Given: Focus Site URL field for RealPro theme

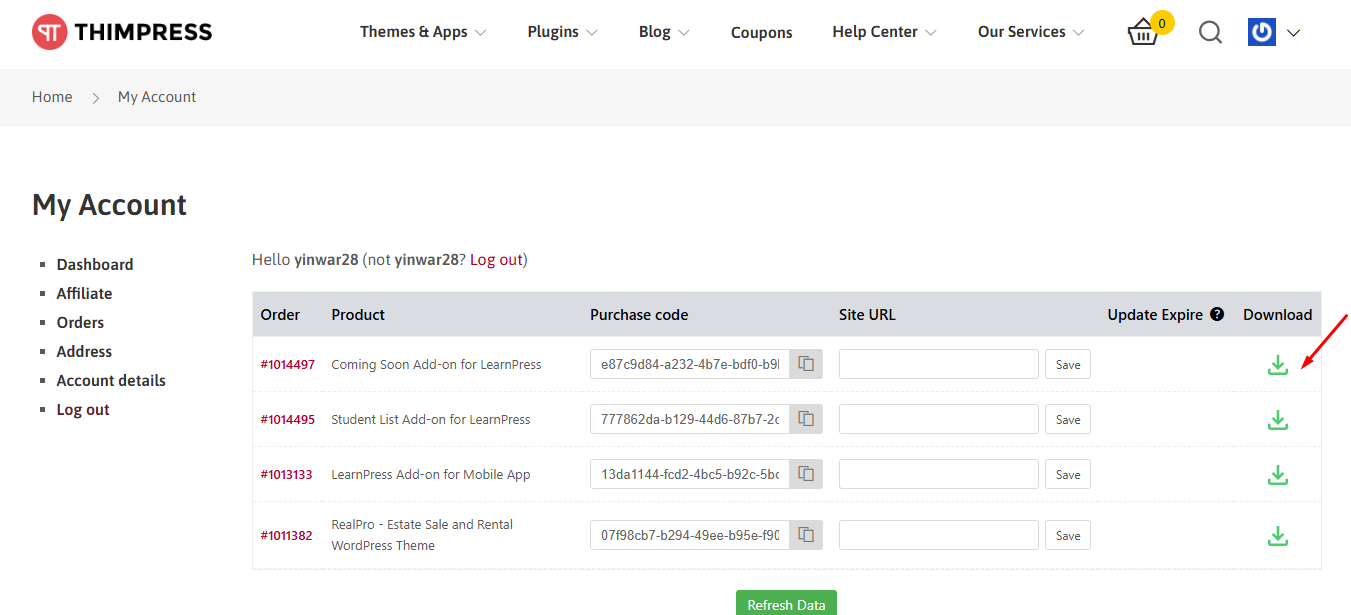Looking at the screenshot, I should click(939, 535).
